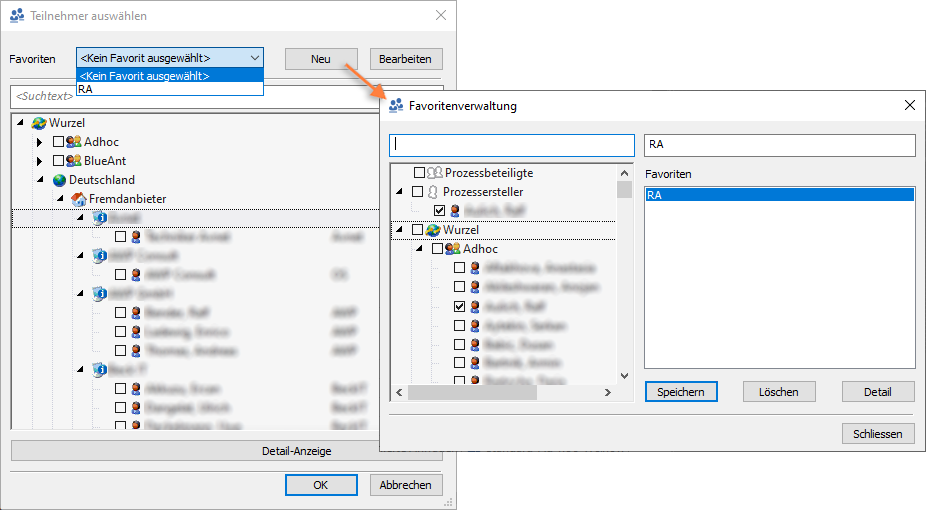The image size is (926, 510).
Task: Click the vertical scrollbar thumb in Favoritenverwaltung tree
Action: tap(625, 189)
